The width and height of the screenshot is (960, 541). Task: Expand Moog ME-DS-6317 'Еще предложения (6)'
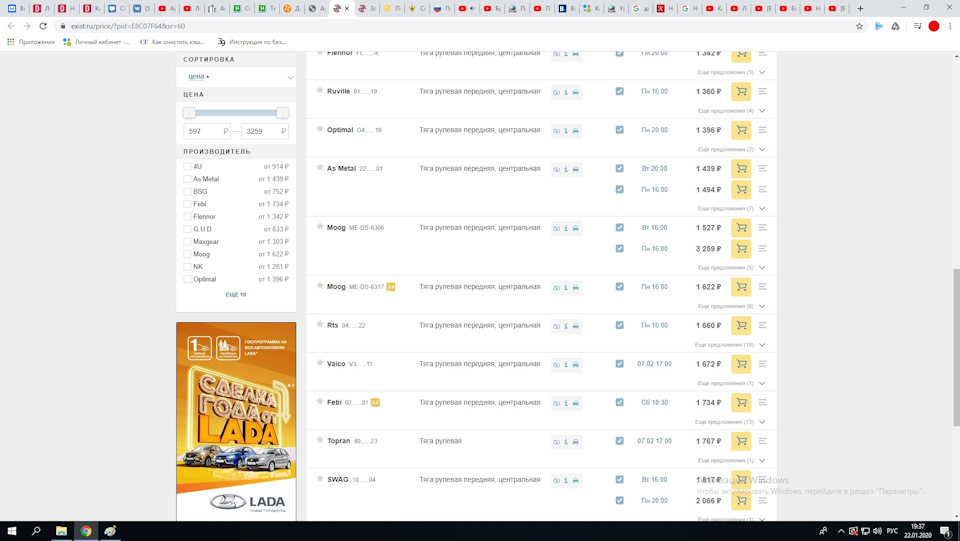[x=731, y=306]
